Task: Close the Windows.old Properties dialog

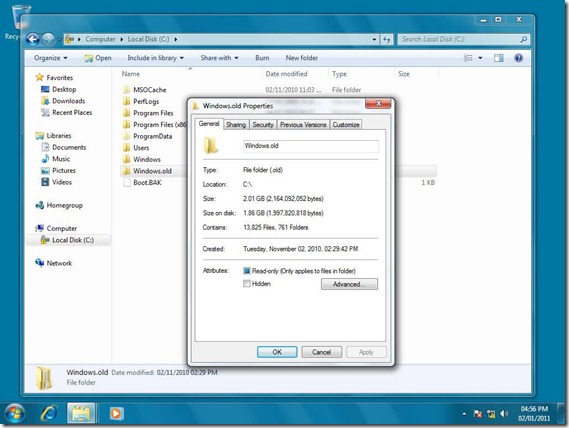Action: click(378, 103)
